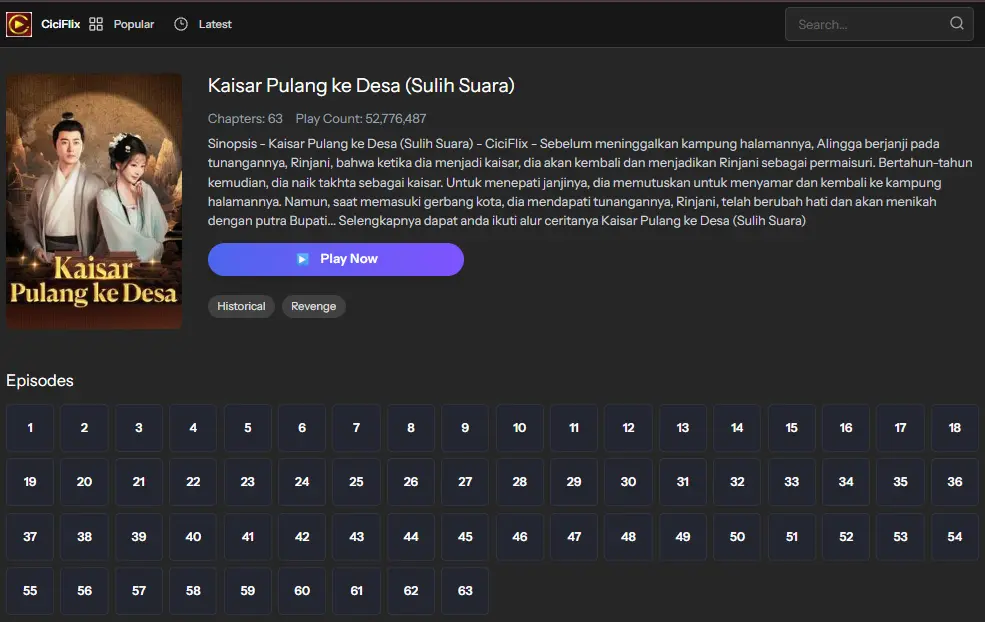Click the play triangle inside Play Now

[x=302, y=259]
